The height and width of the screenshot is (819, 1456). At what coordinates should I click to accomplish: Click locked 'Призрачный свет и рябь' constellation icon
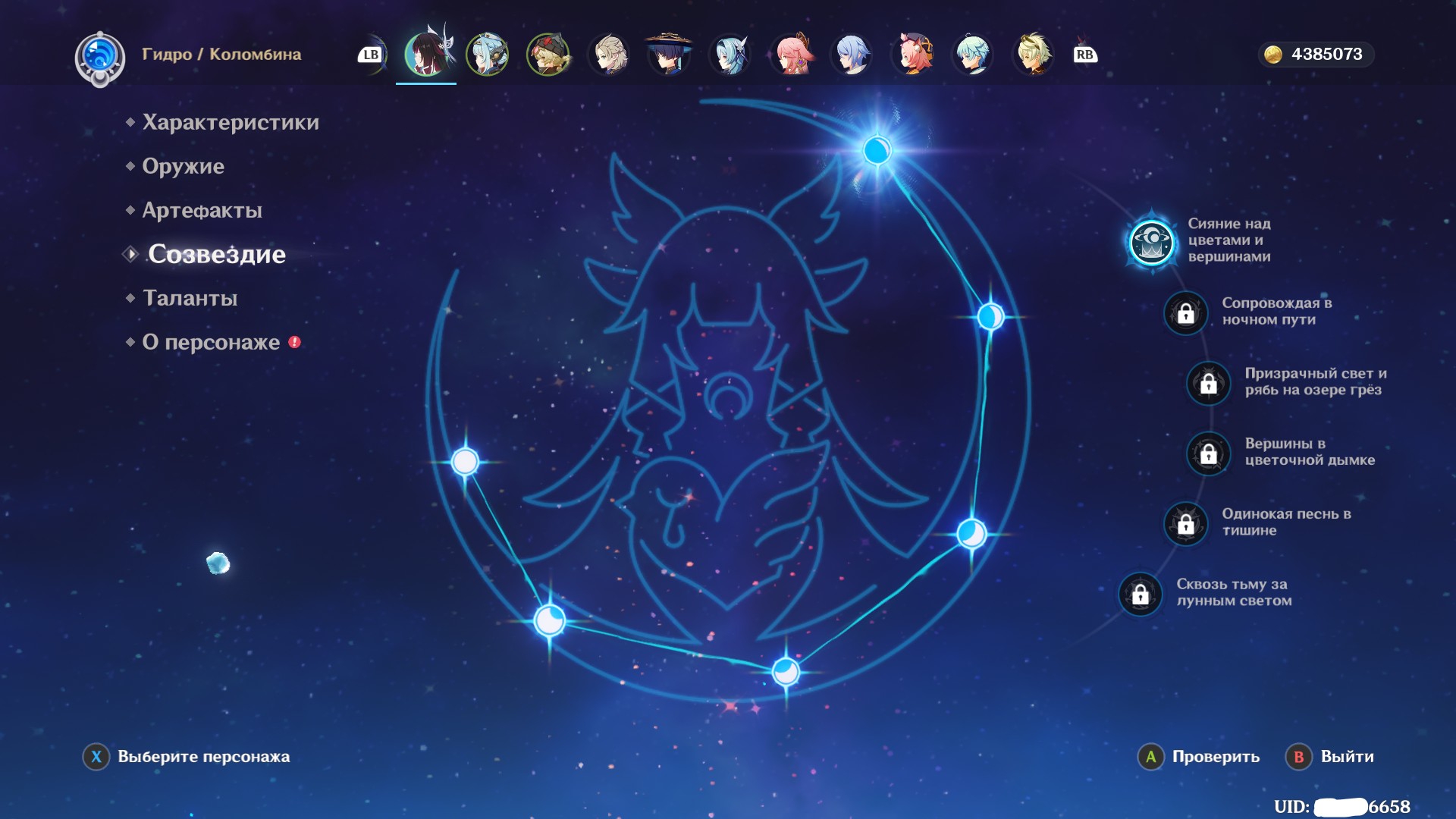tap(1209, 383)
